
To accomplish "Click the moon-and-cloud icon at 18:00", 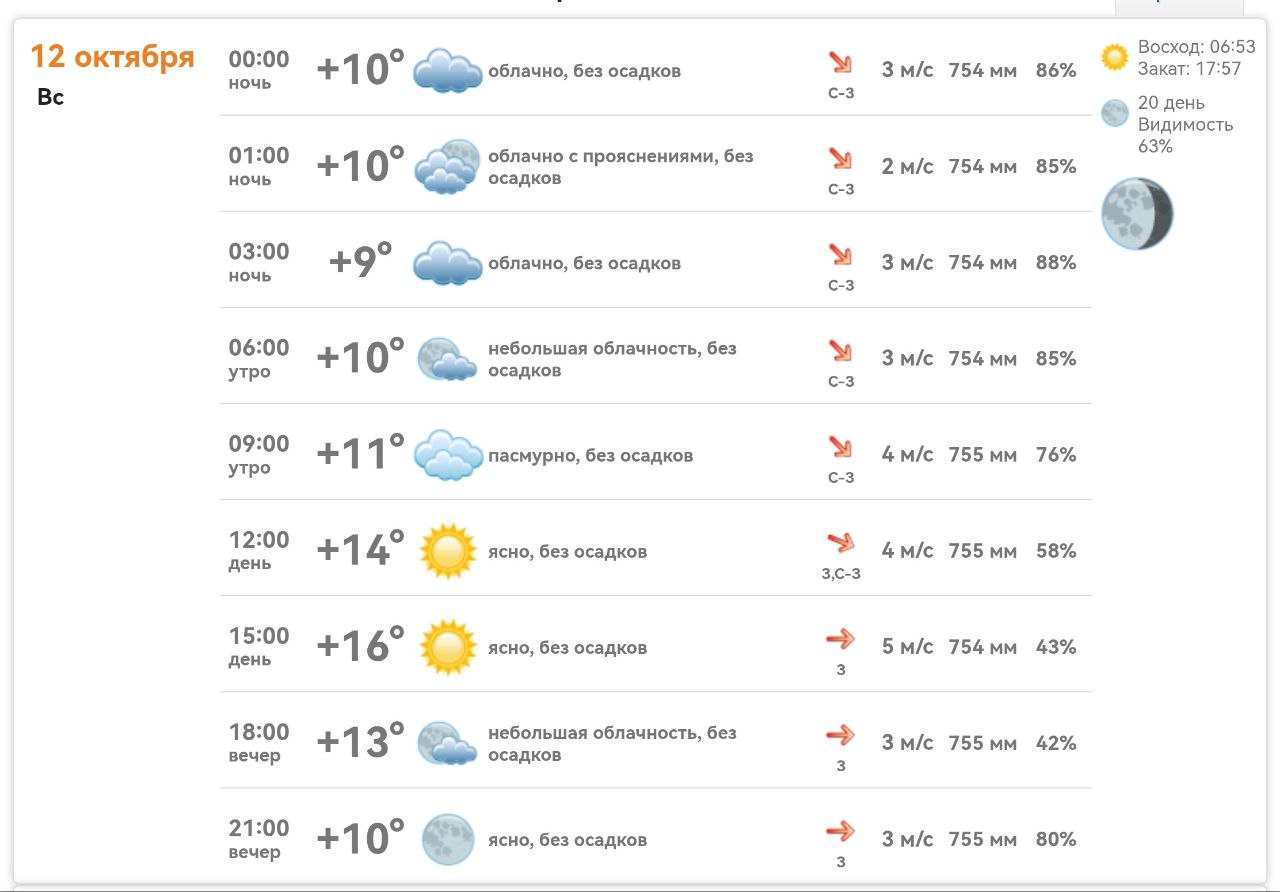I will (446, 743).
